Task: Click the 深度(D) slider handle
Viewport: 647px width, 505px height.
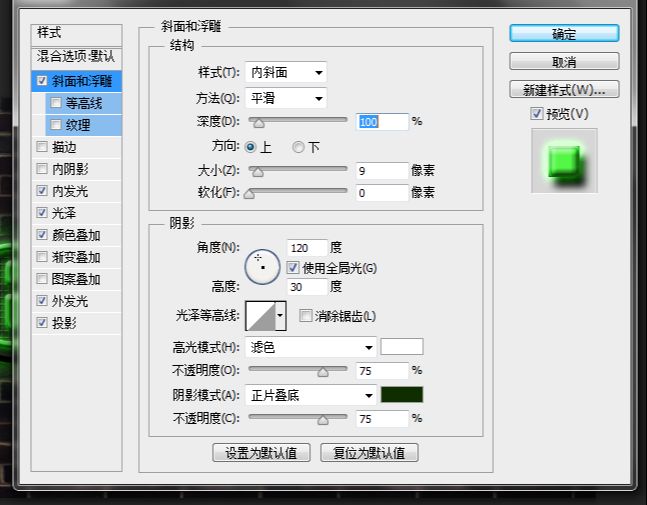Action: [x=259, y=123]
